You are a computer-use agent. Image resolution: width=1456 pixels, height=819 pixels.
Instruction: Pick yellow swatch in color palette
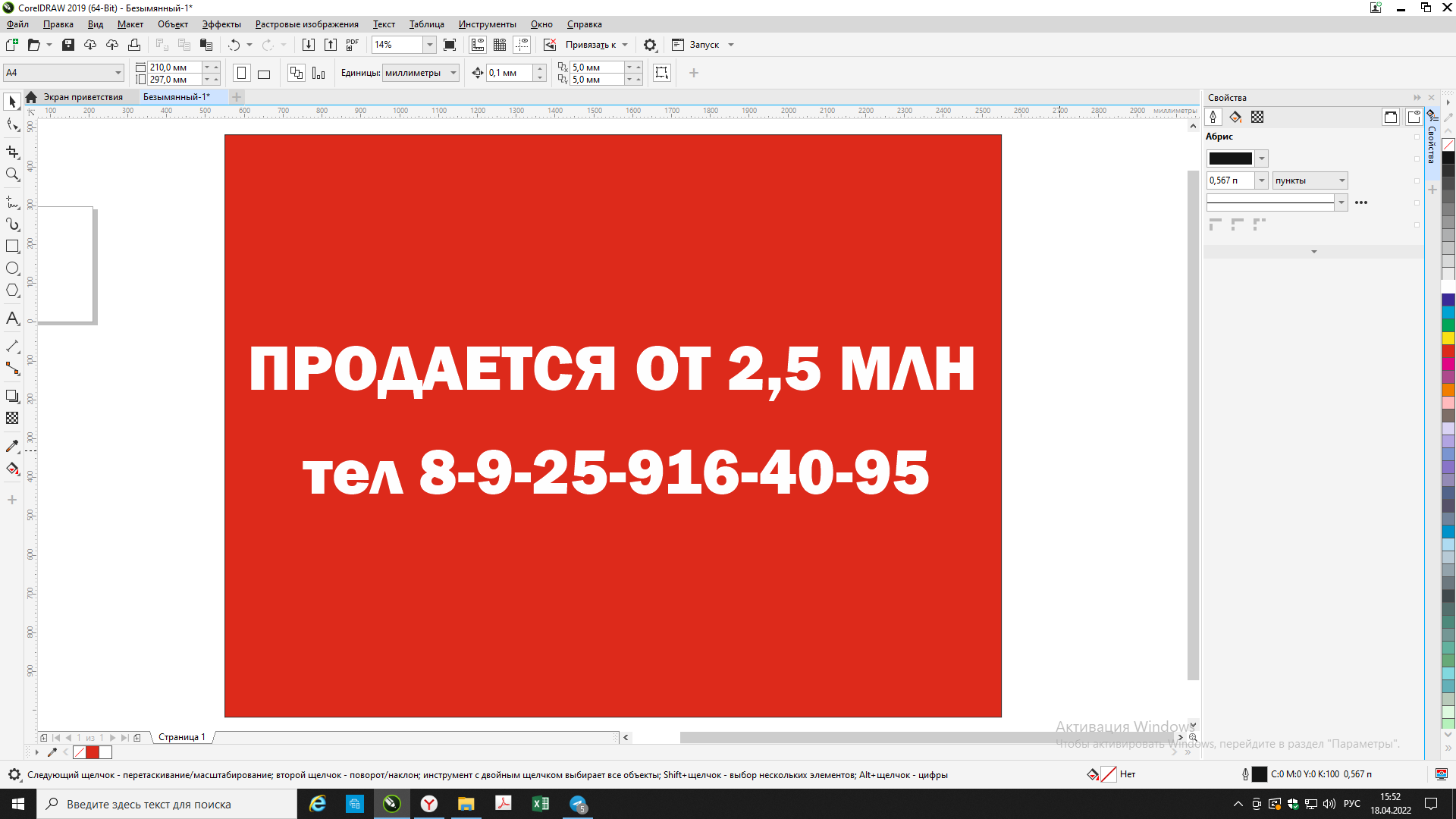[x=1448, y=338]
